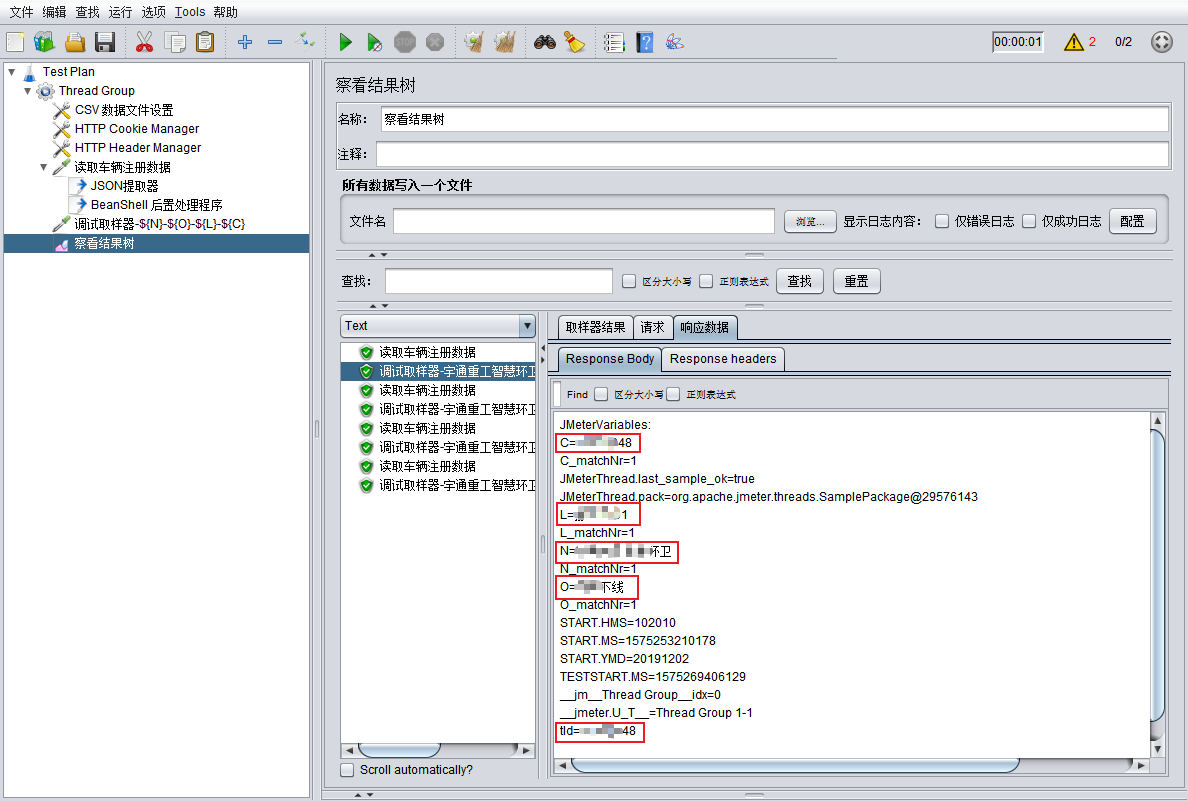1188x801 pixels.
Task: Collapse the Thread Group node
Action: click(x=27, y=91)
